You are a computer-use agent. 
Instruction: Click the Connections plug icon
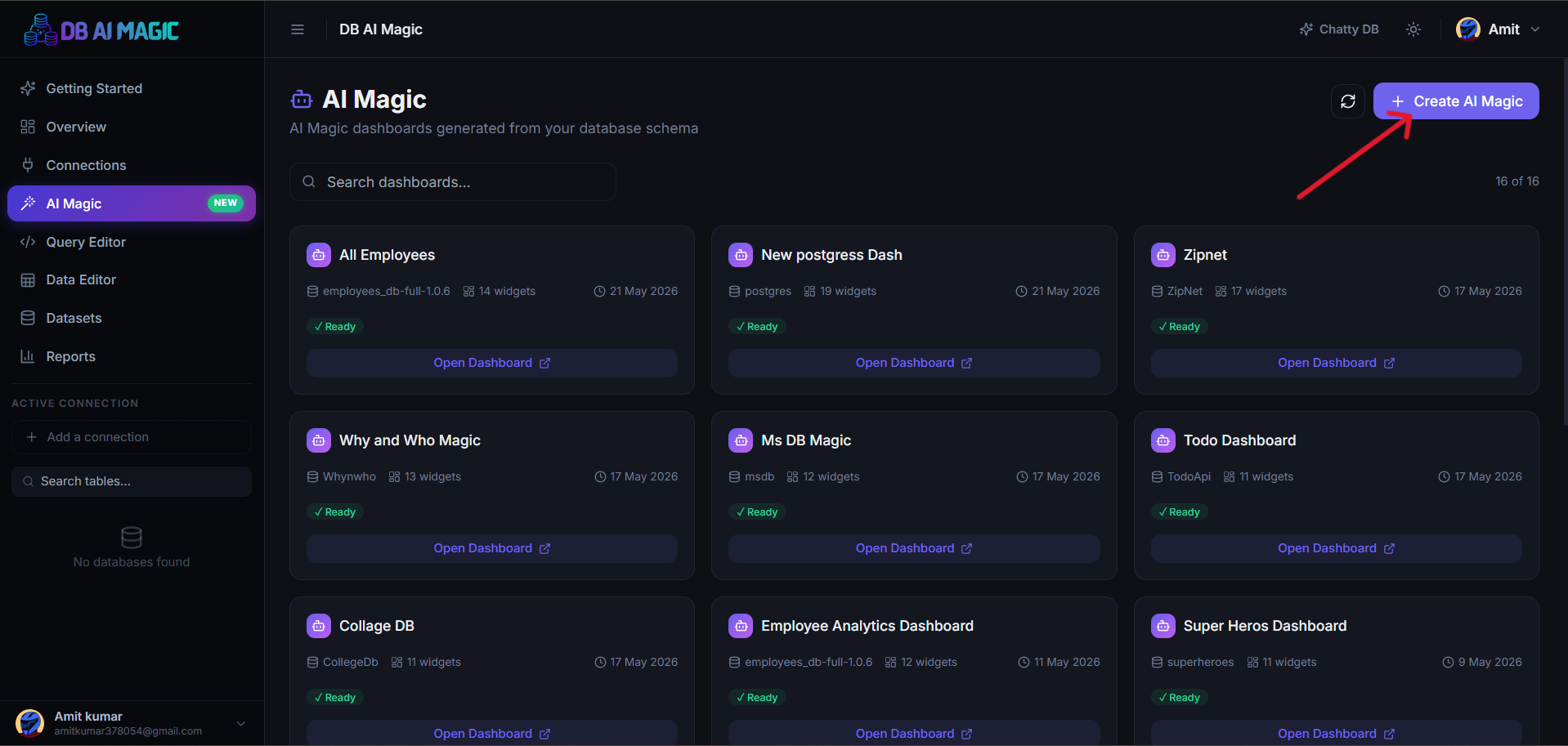click(28, 165)
